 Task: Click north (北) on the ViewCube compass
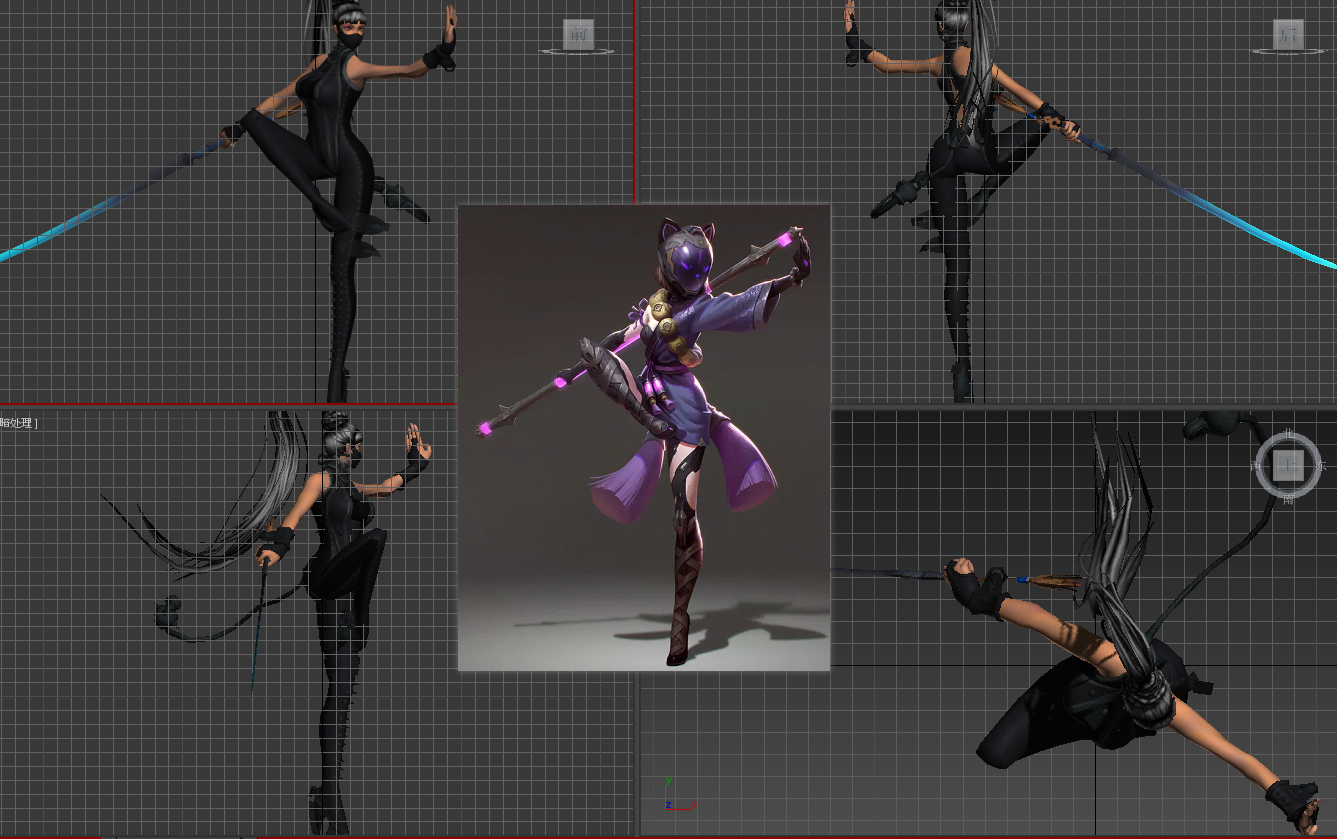[1288, 433]
